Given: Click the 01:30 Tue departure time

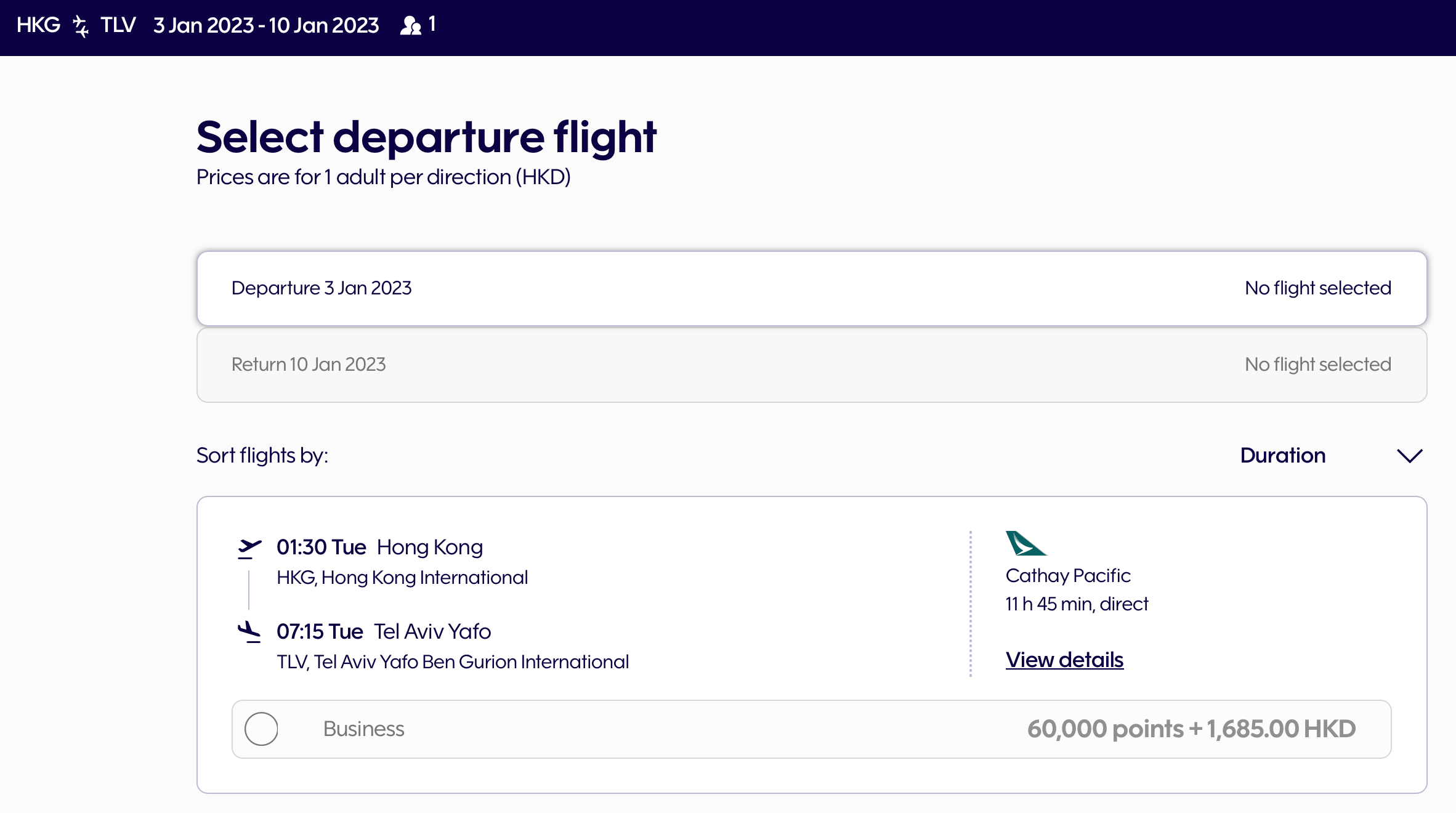Looking at the screenshot, I should pos(321,547).
